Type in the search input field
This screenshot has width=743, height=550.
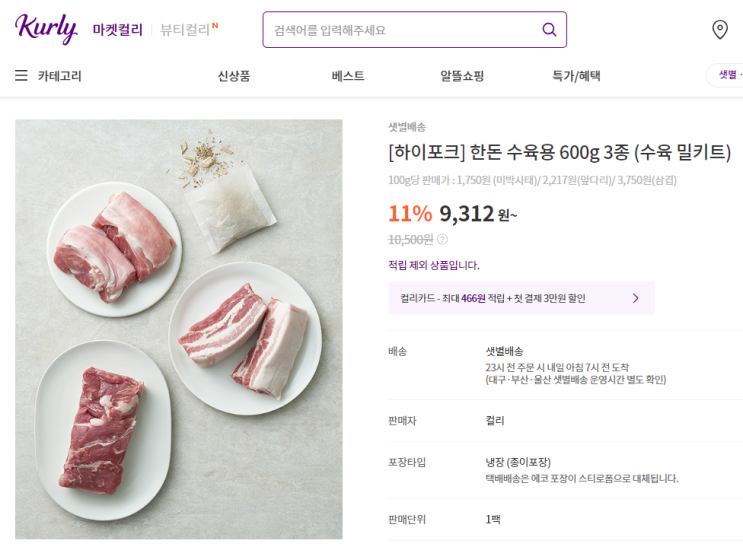[400, 30]
